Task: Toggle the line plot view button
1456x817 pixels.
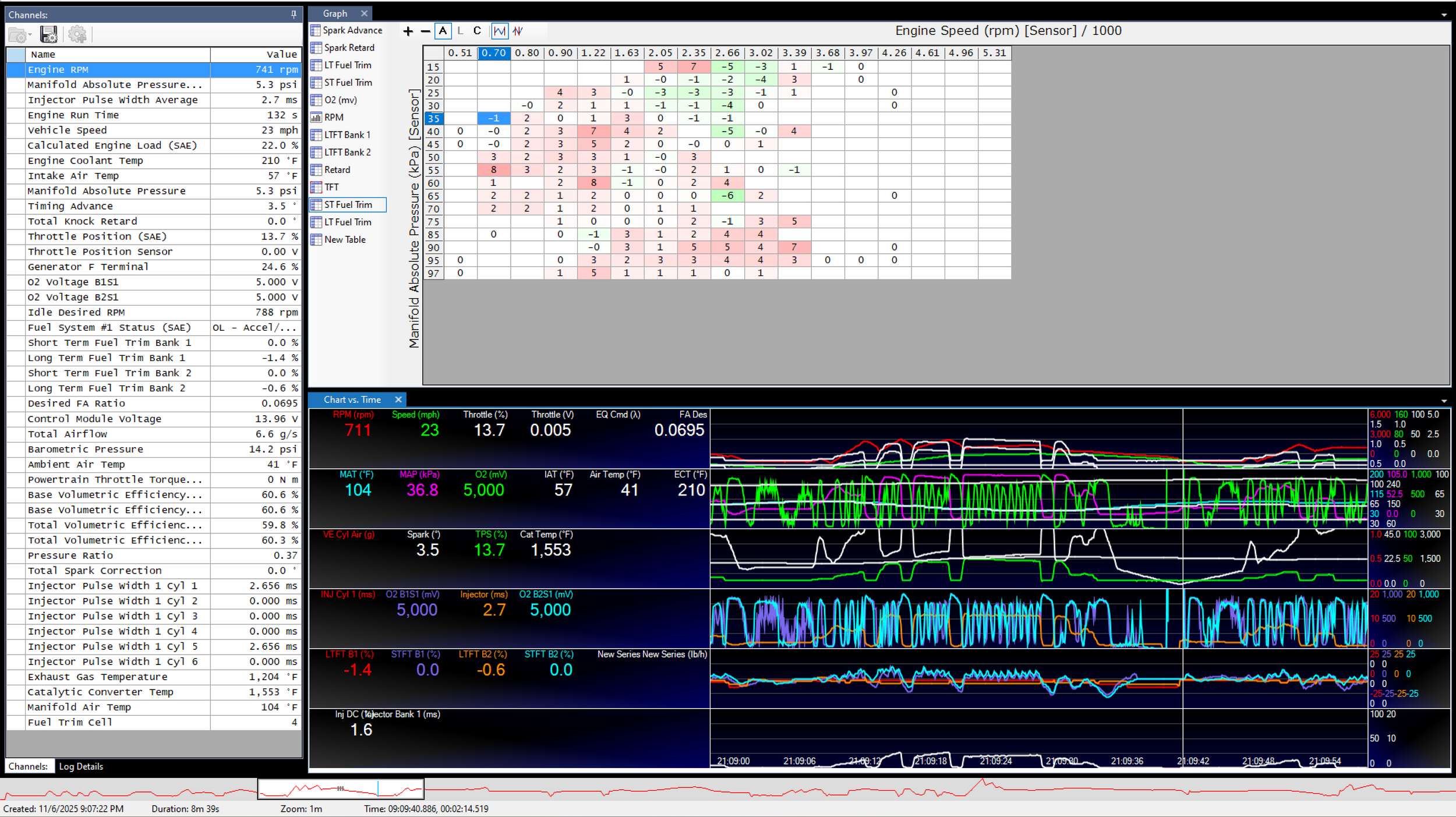Action: [x=499, y=31]
